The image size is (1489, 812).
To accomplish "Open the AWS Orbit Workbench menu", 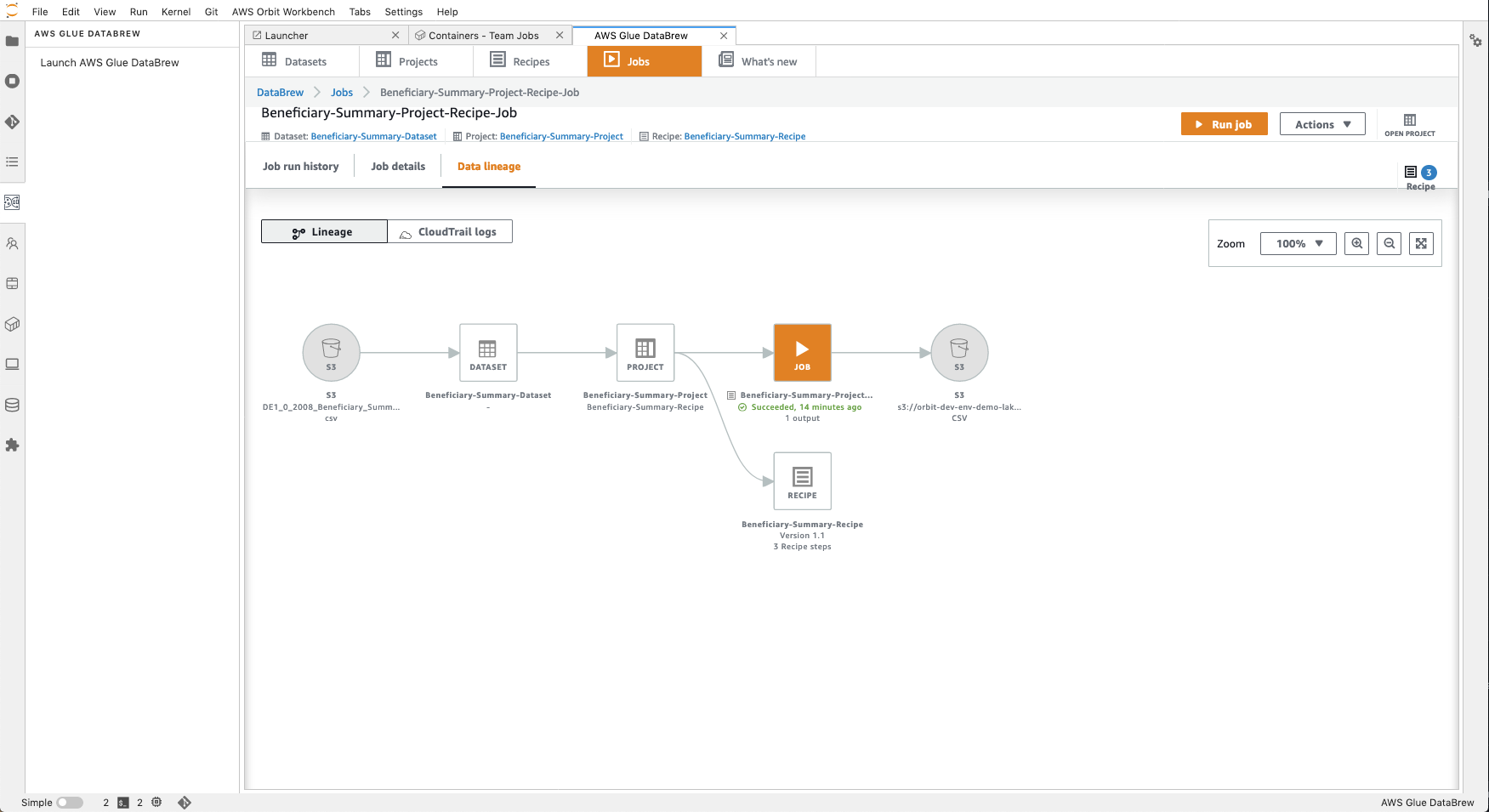I will [283, 12].
